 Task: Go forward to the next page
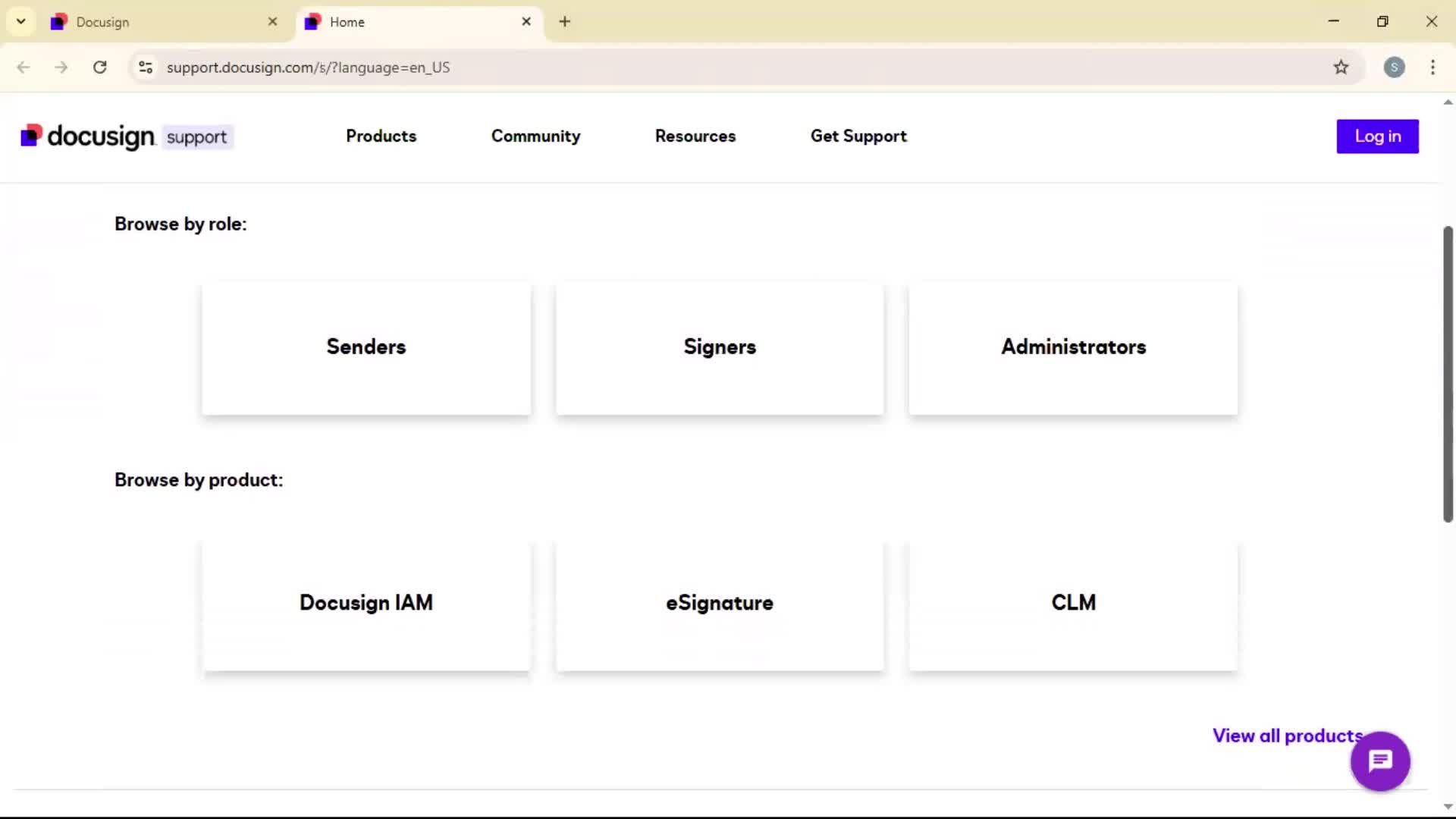(61, 67)
